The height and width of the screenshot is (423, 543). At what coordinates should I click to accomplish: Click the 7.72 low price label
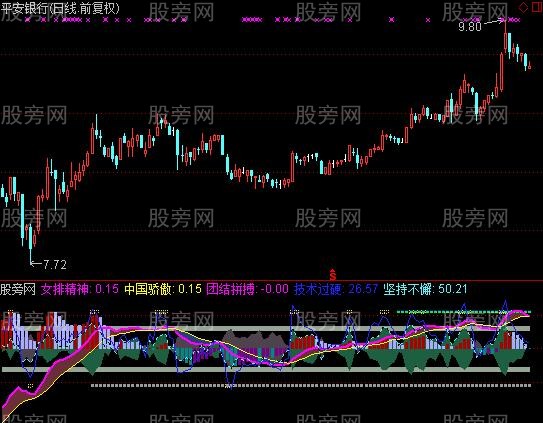pyautogui.click(x=55, y=265)
